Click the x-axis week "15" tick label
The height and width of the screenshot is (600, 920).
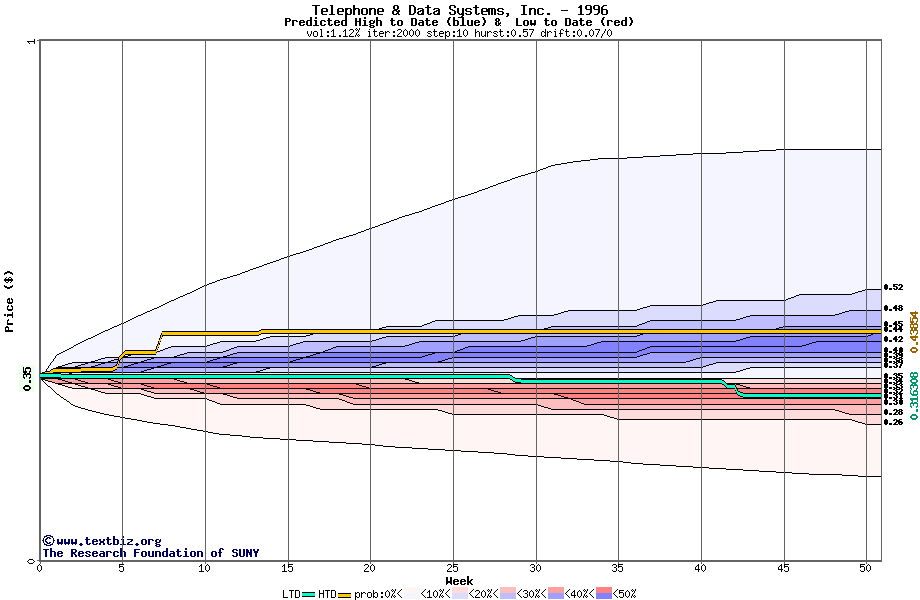pyautogui.click(x=287, y=568)
